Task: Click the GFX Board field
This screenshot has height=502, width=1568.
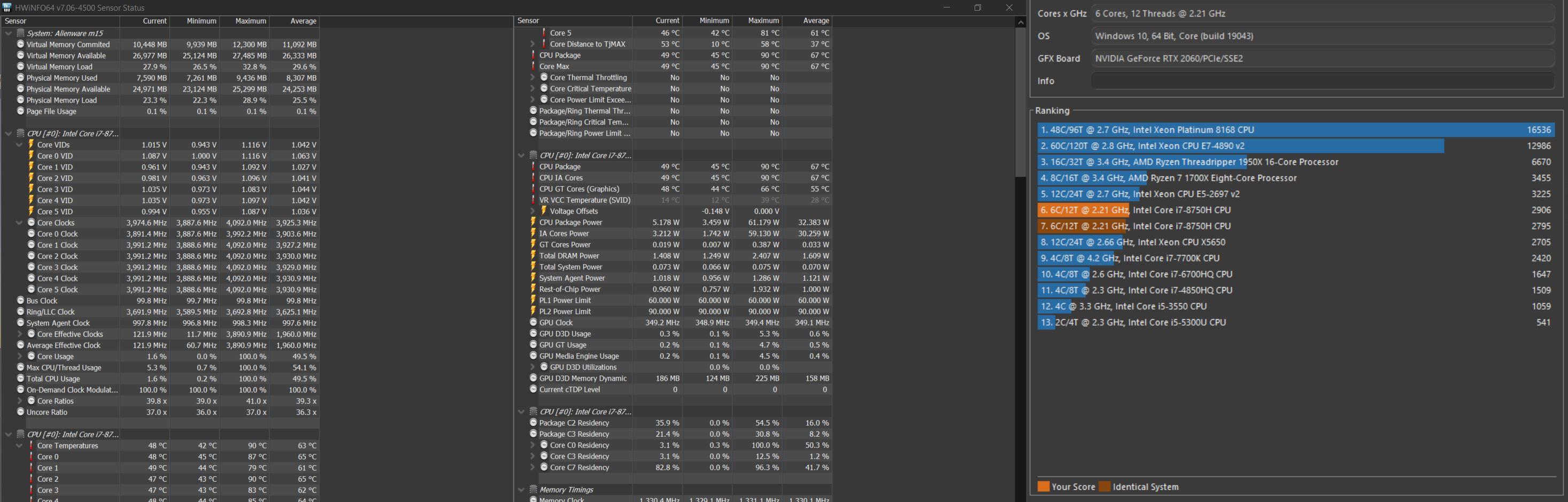Action: 1323,58
